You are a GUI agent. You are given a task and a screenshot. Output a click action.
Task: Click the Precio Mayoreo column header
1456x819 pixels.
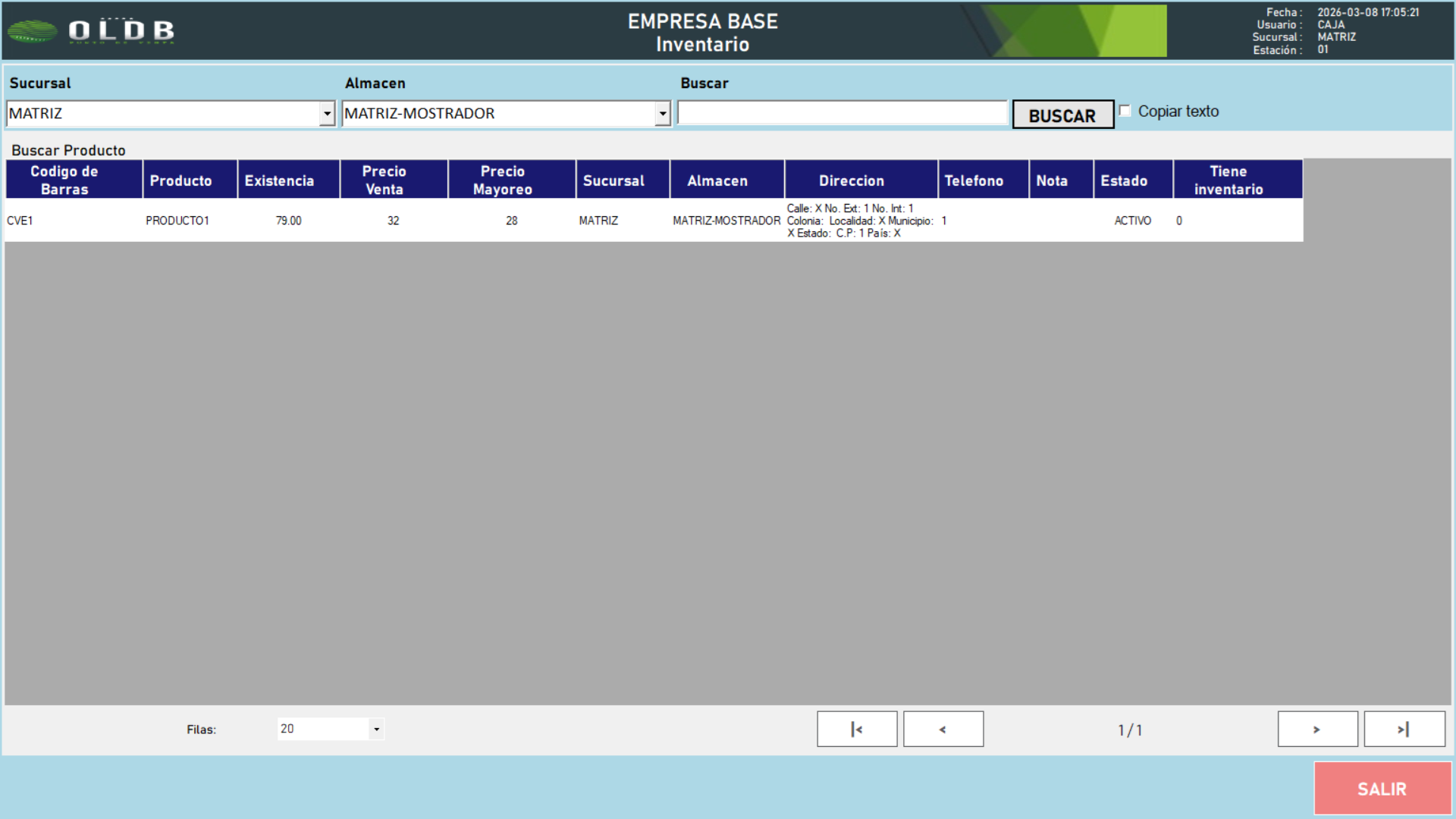(x=502, y=180)
